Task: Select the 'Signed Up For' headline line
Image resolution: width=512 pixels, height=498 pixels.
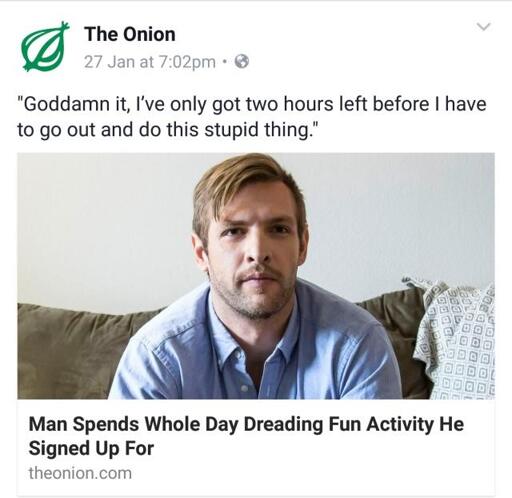Action: (91, 448)
